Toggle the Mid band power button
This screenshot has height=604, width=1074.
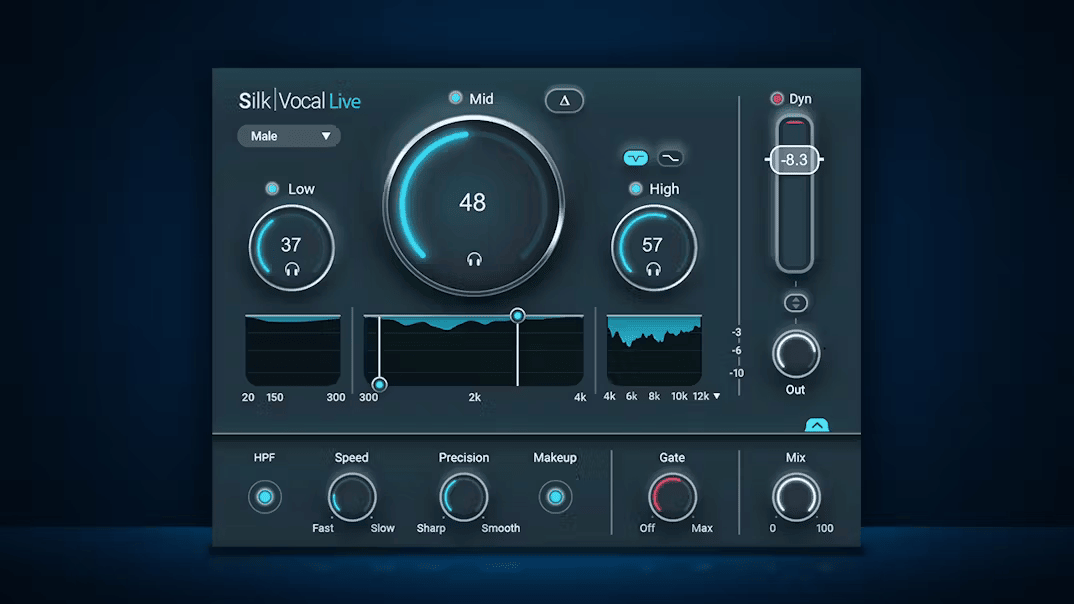point(455,98)
